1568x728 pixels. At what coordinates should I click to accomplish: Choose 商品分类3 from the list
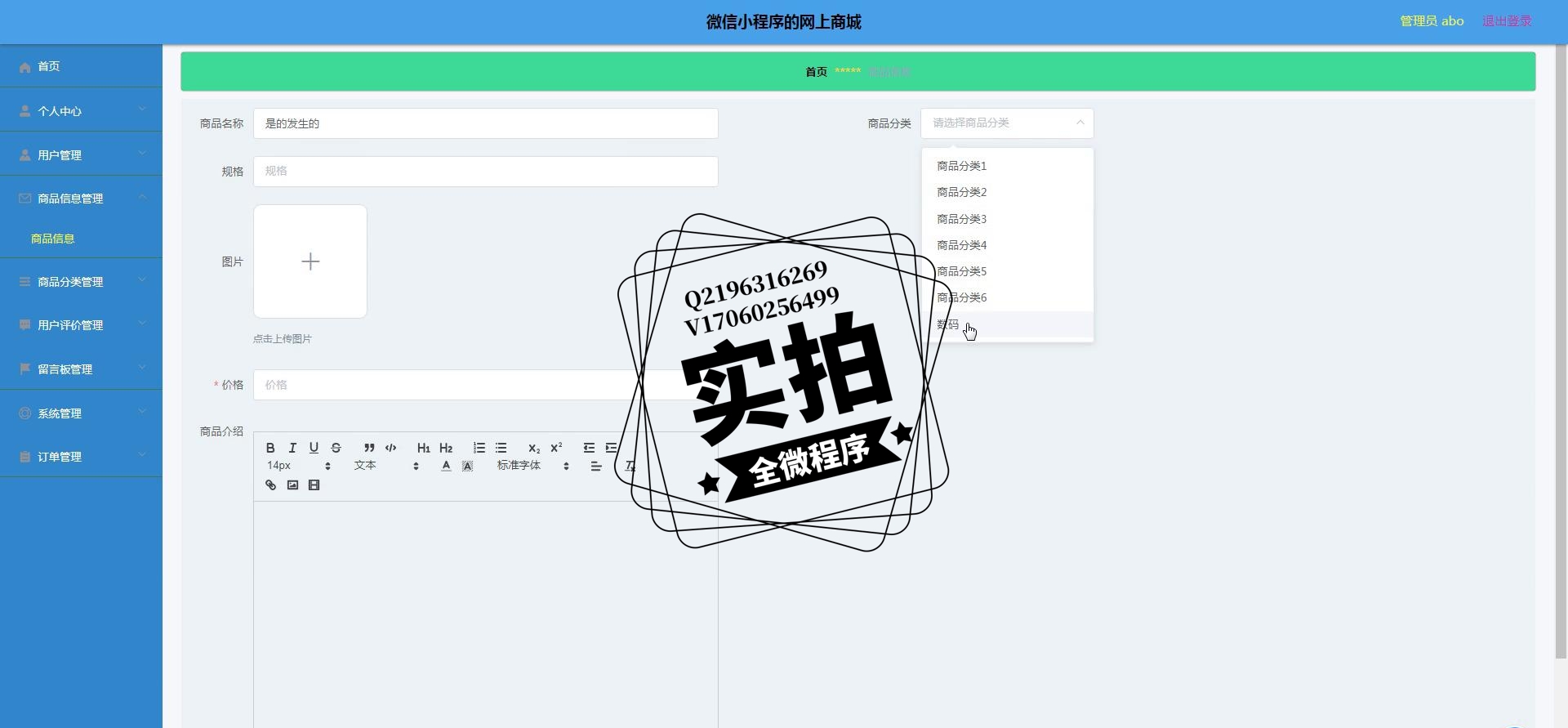(1007, 219)
